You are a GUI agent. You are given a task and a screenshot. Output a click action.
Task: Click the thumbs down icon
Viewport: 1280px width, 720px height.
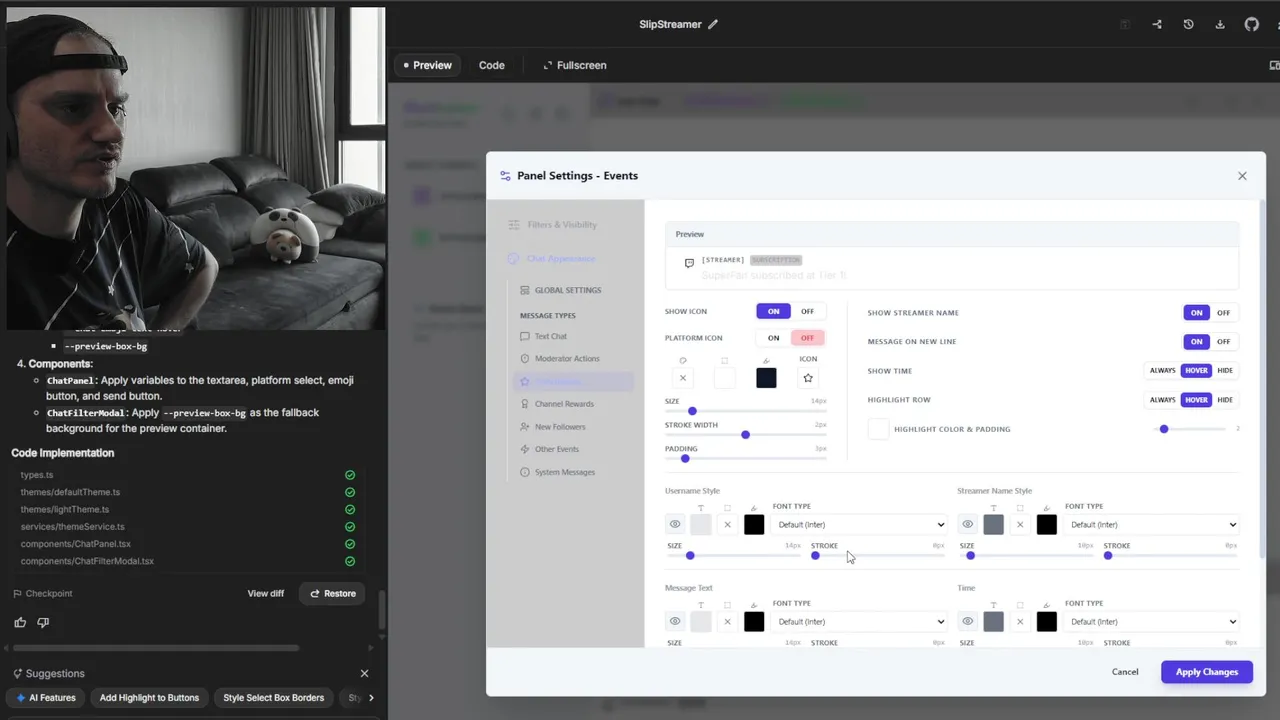point(43,622)
